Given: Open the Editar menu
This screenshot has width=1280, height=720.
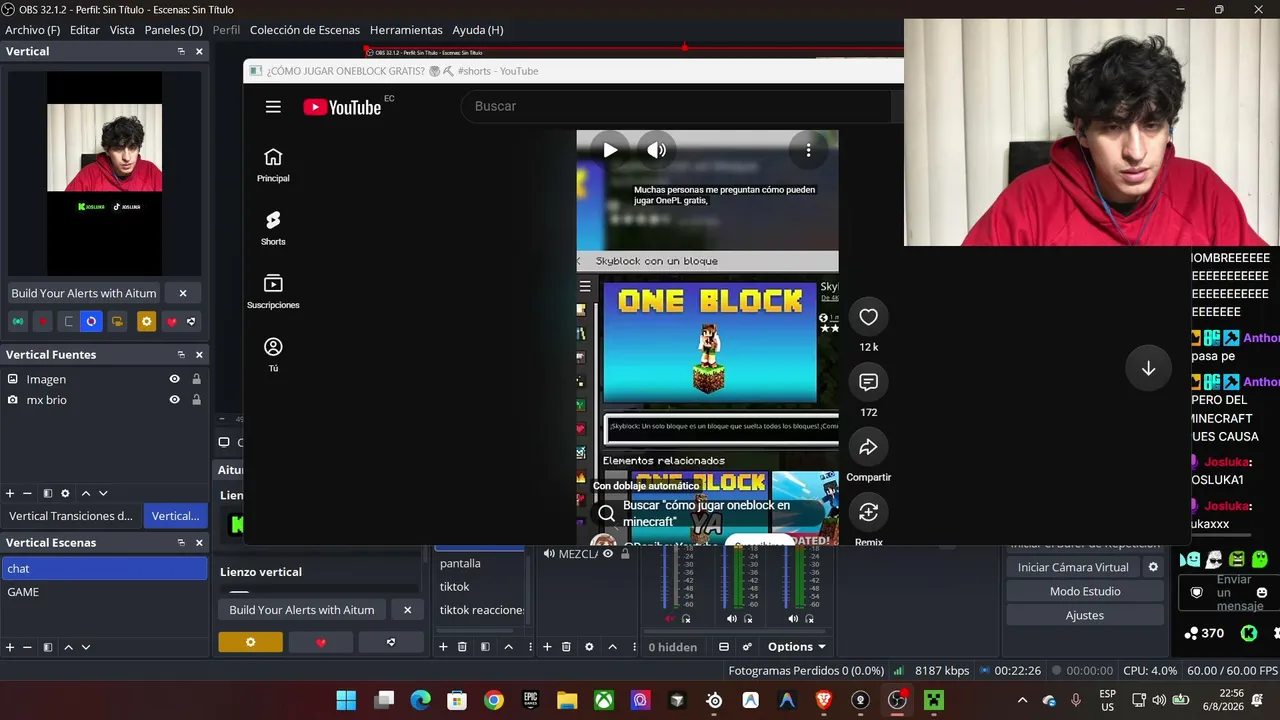Looking at the screenshot, I should 84,30.
